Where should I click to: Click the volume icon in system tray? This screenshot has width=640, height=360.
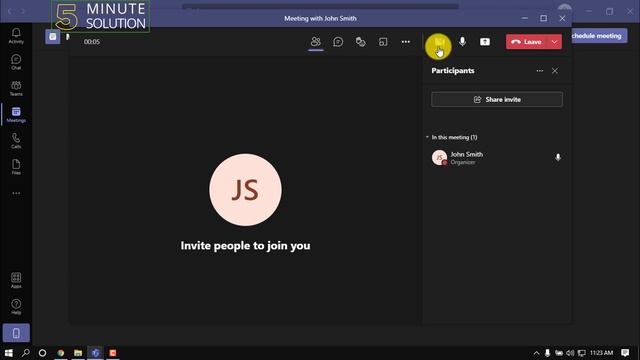[570, 353]
